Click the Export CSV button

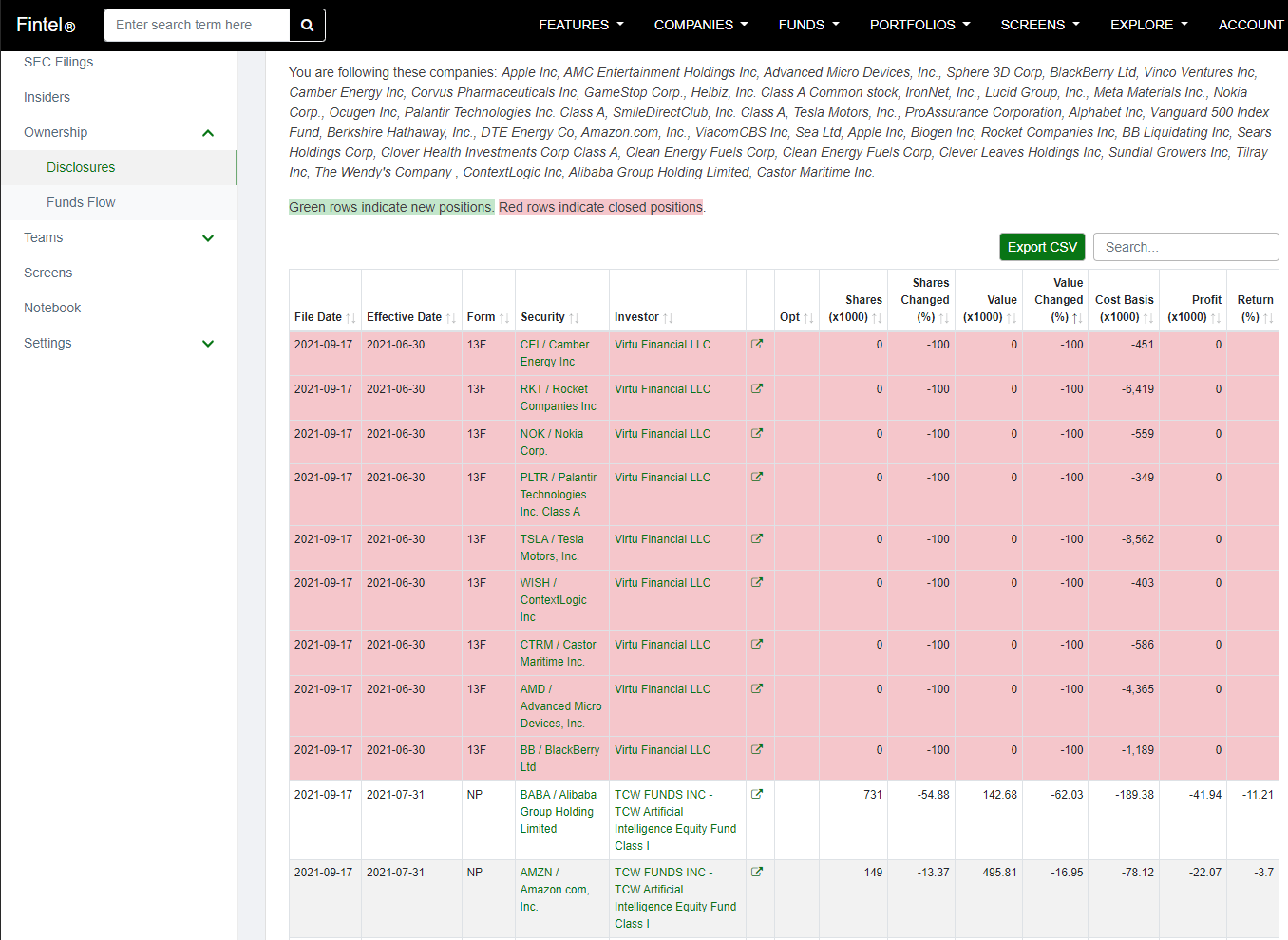point(1042,247)
